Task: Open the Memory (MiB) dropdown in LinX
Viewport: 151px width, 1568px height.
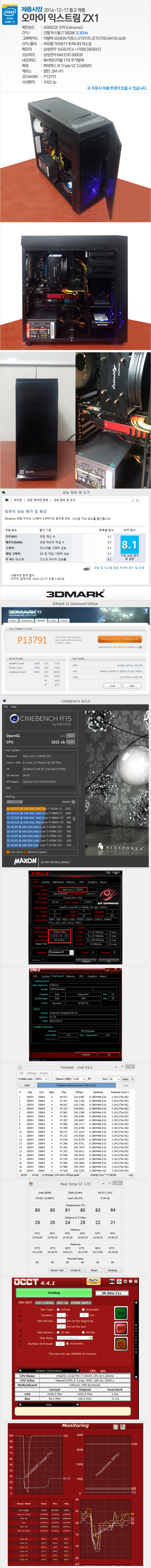Action: [x=79, y=1079]
